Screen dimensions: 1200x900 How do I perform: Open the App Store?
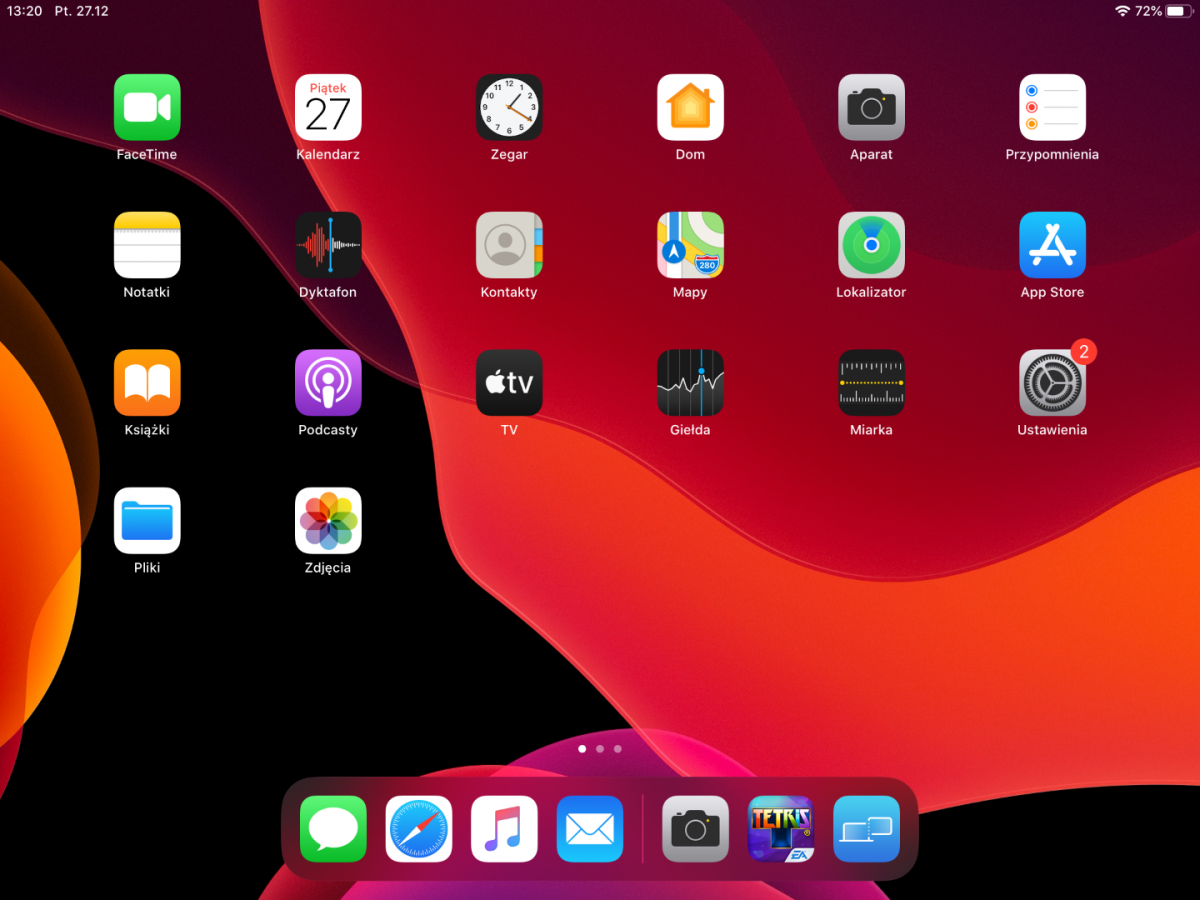(x=1052, y=245)
